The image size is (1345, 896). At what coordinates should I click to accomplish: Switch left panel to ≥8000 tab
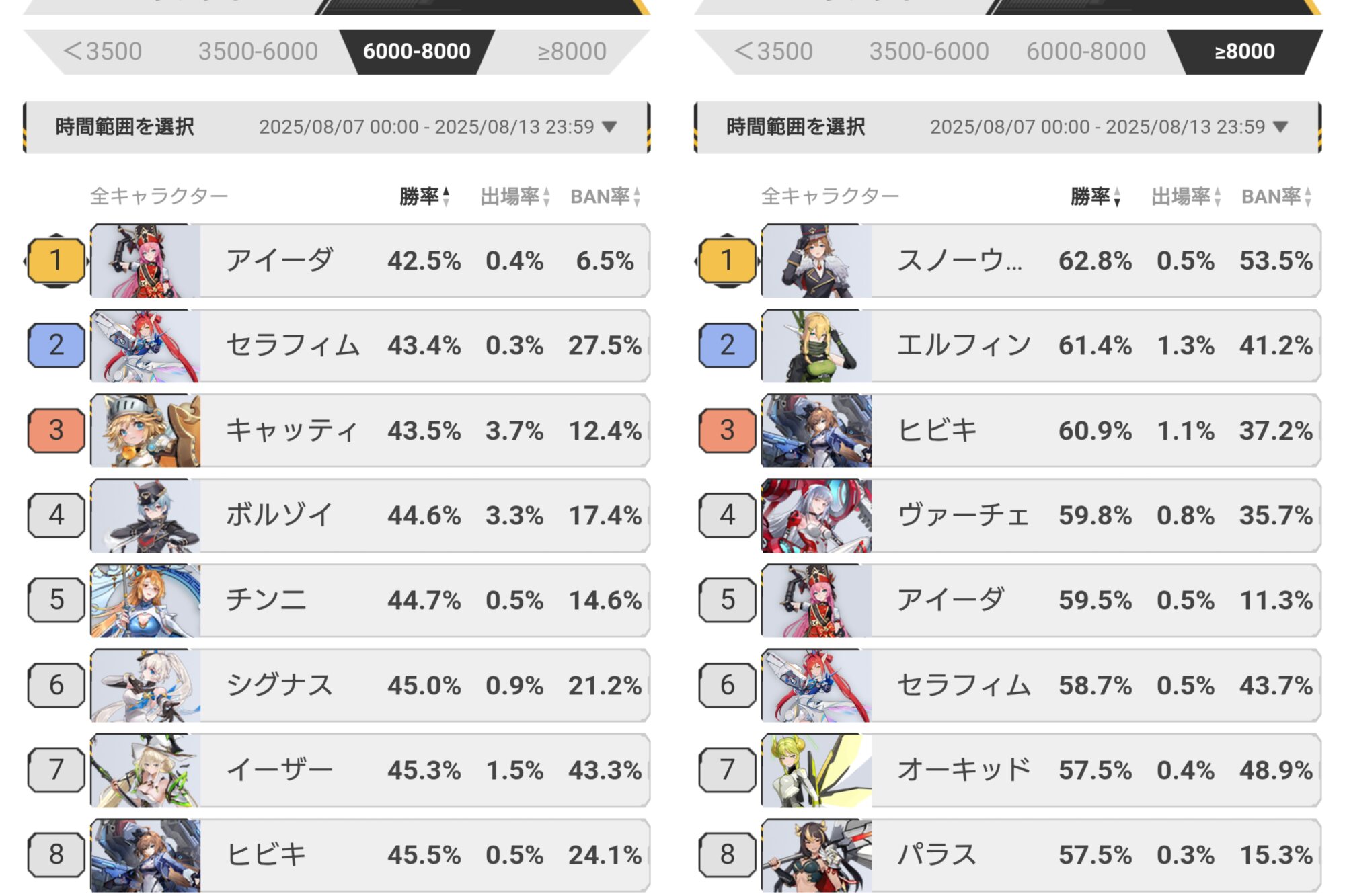(x=572, y=52)
